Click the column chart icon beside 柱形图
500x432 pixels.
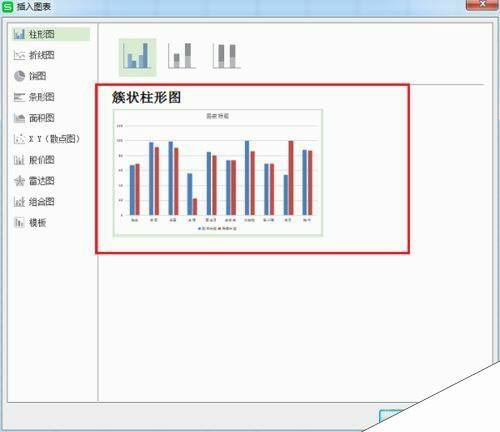pyautogui.click(x=19, y=34)
